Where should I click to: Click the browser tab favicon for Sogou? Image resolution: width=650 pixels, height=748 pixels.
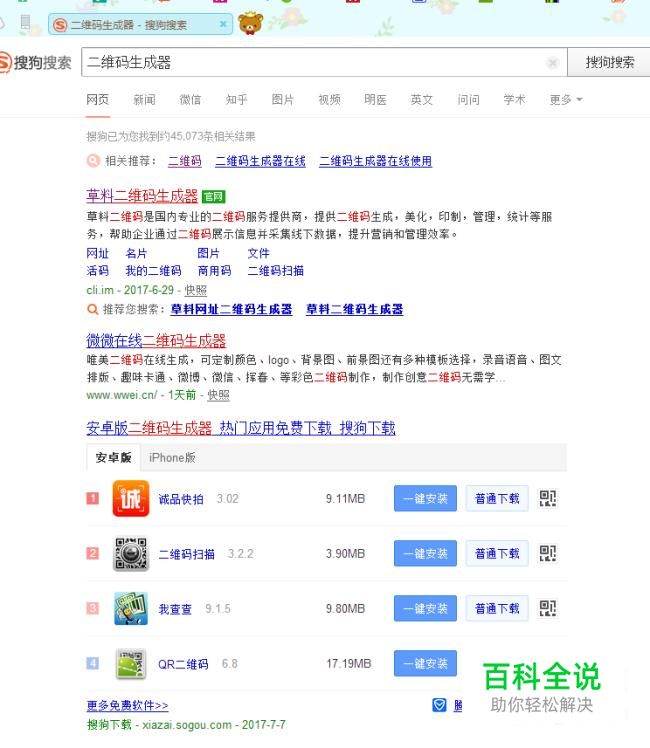[60, 25]
